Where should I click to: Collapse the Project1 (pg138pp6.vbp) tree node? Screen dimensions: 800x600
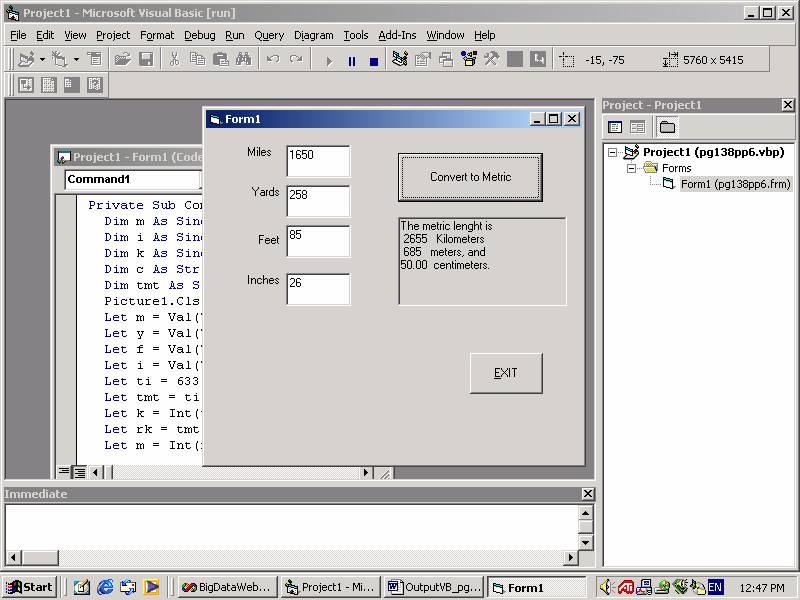tap(613, 153)
